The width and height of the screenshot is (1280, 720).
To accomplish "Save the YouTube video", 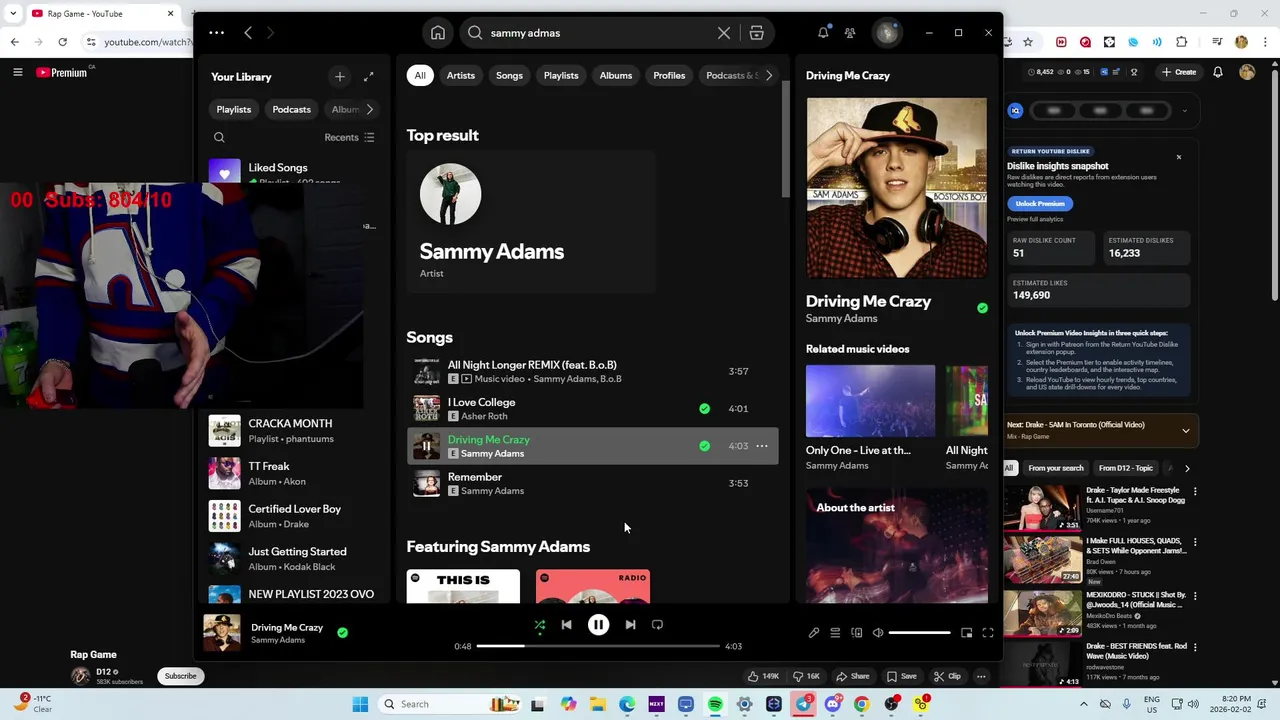I will [x=902, y=676].
